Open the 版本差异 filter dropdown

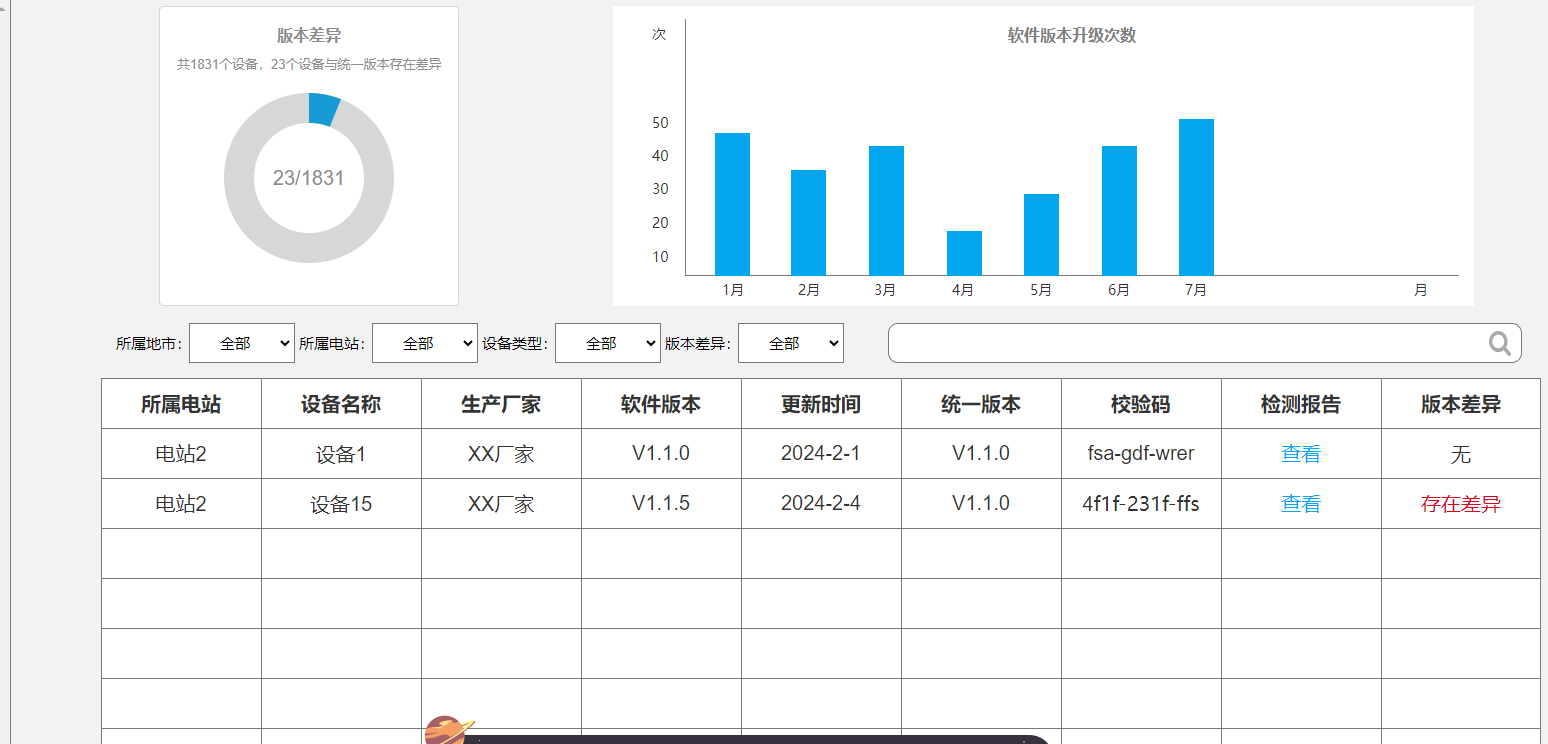click(x=791, y=343)
